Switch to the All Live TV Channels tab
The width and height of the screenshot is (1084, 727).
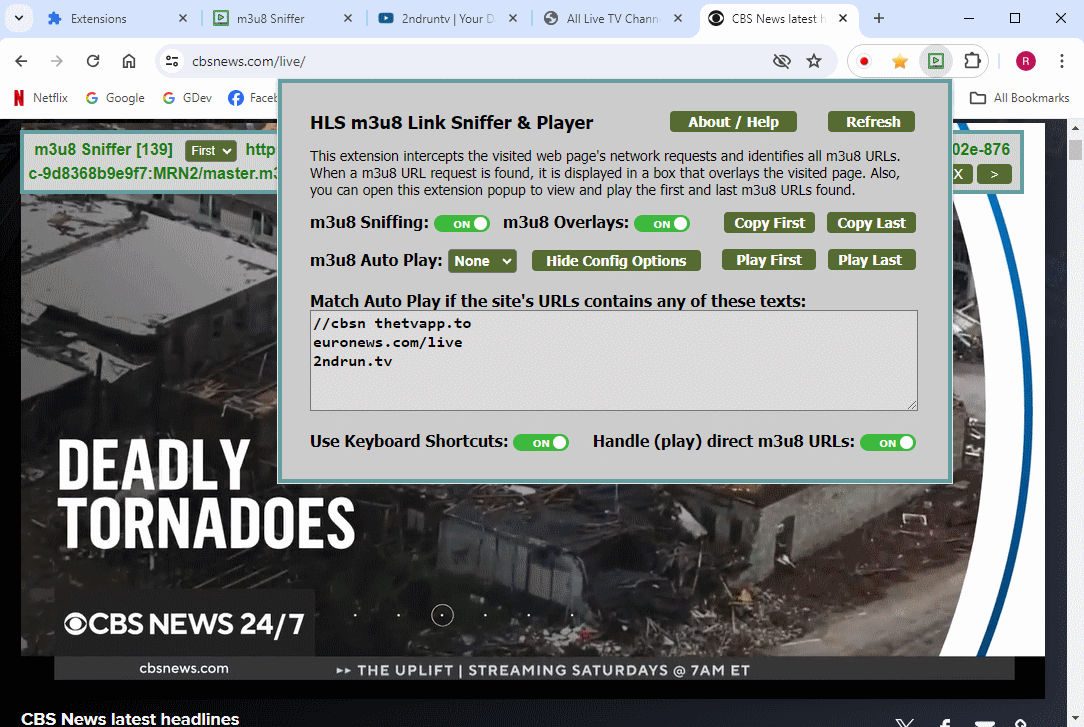click(613, 19)
